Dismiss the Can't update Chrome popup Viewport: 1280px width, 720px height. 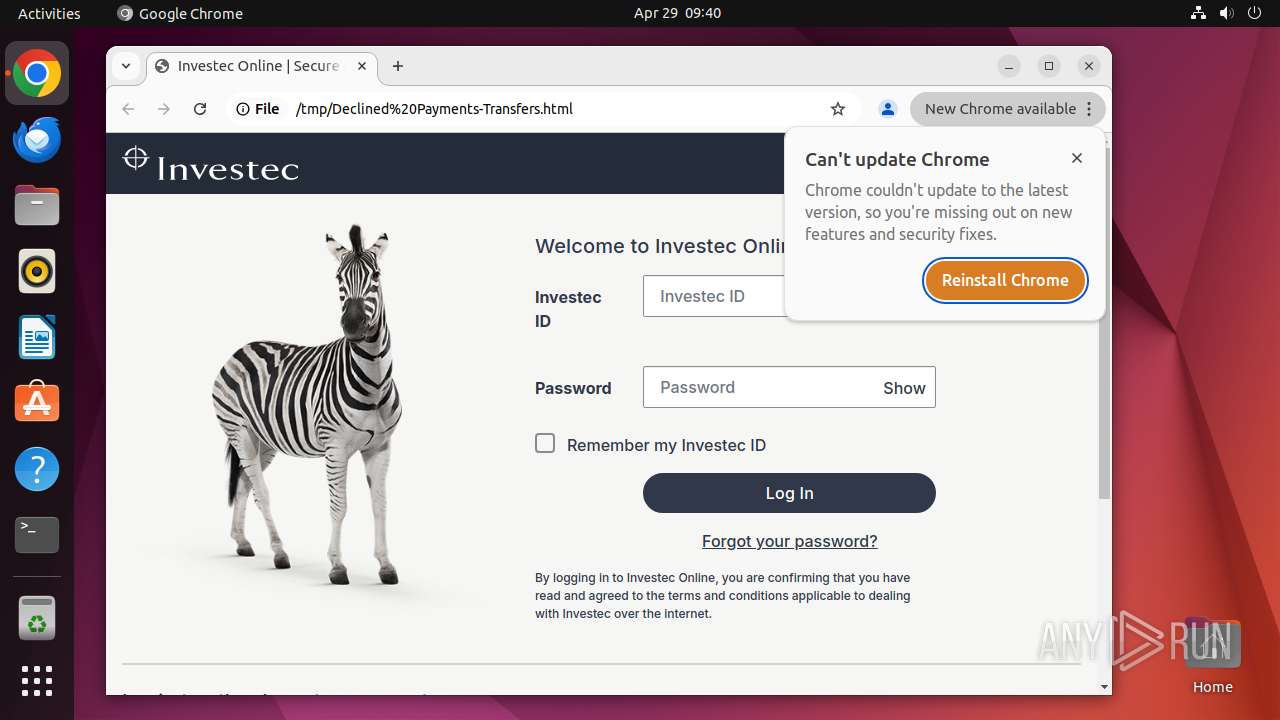click(x=1077, y=158)
